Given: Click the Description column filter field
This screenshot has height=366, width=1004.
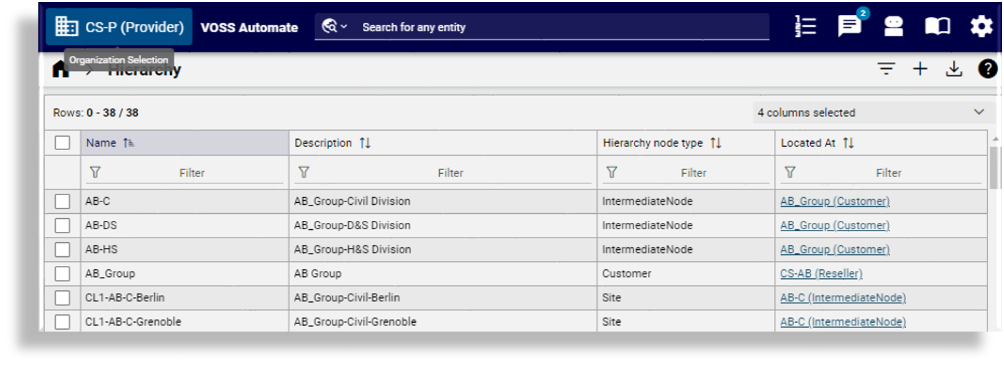Looking at the screenshot, I should [451, 173].
